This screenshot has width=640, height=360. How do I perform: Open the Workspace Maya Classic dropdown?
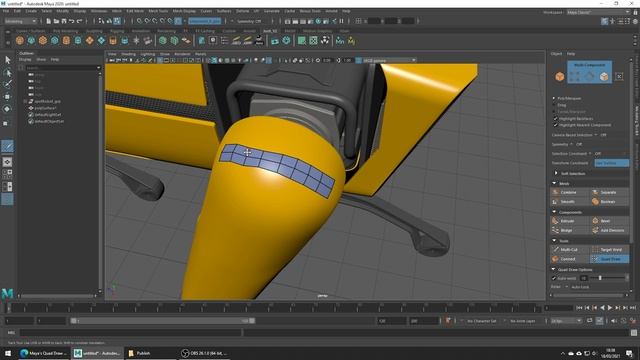coord(598,12)
